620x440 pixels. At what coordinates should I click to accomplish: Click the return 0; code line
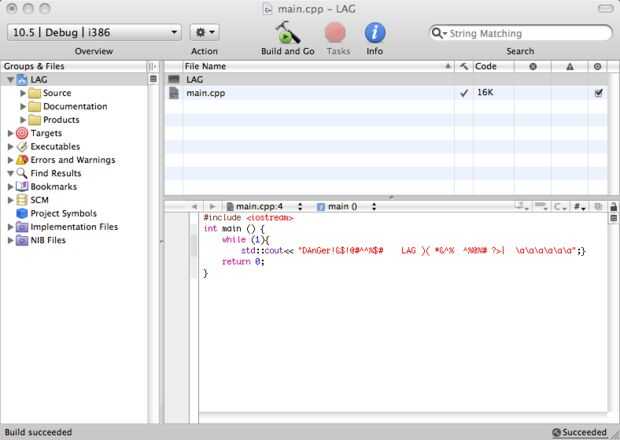[x=243, y=262]
